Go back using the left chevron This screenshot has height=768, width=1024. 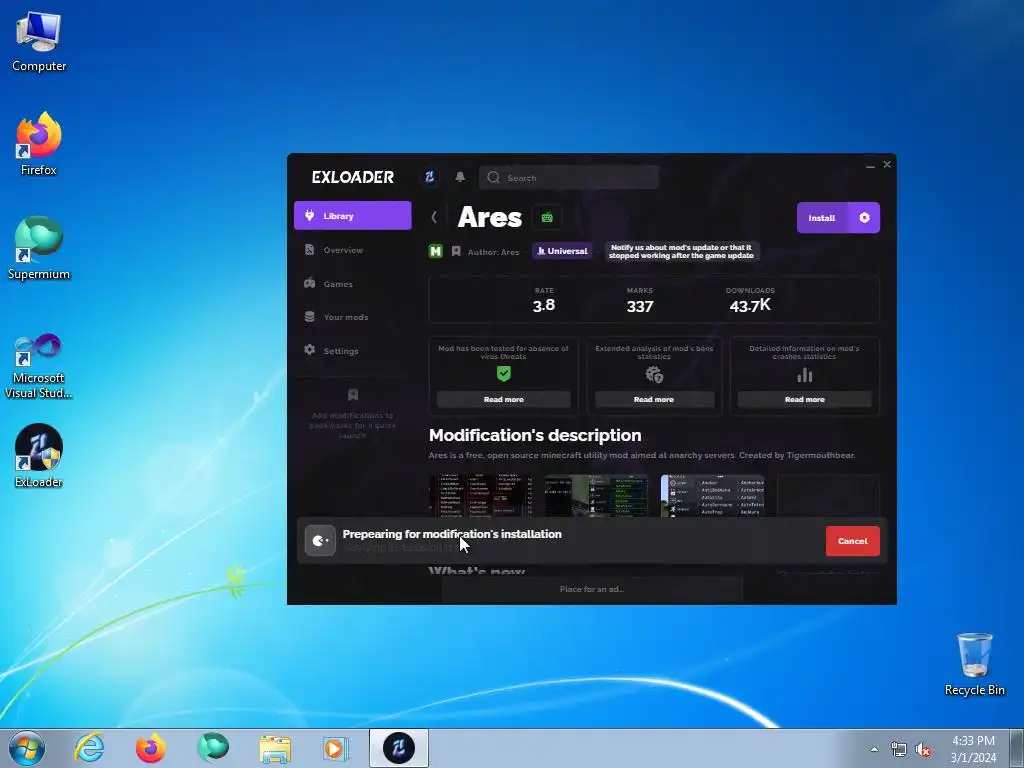434,217
